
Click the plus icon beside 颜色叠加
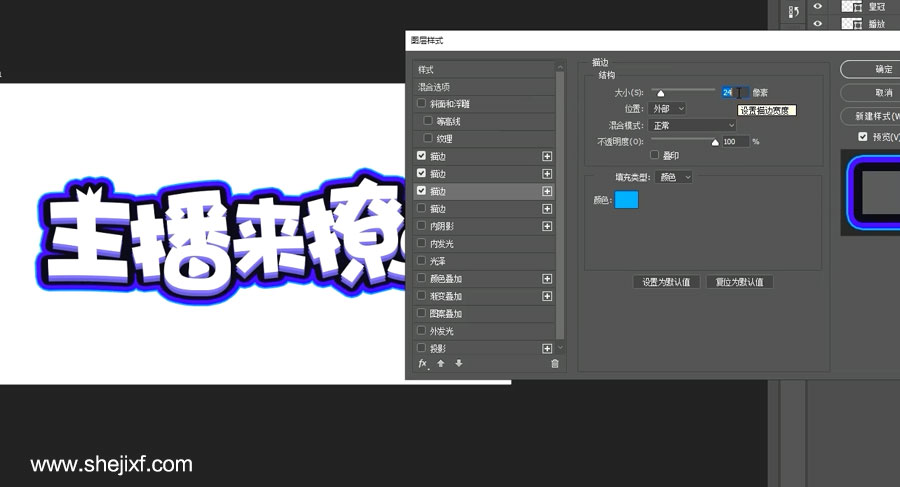click(x=547, y=279)
